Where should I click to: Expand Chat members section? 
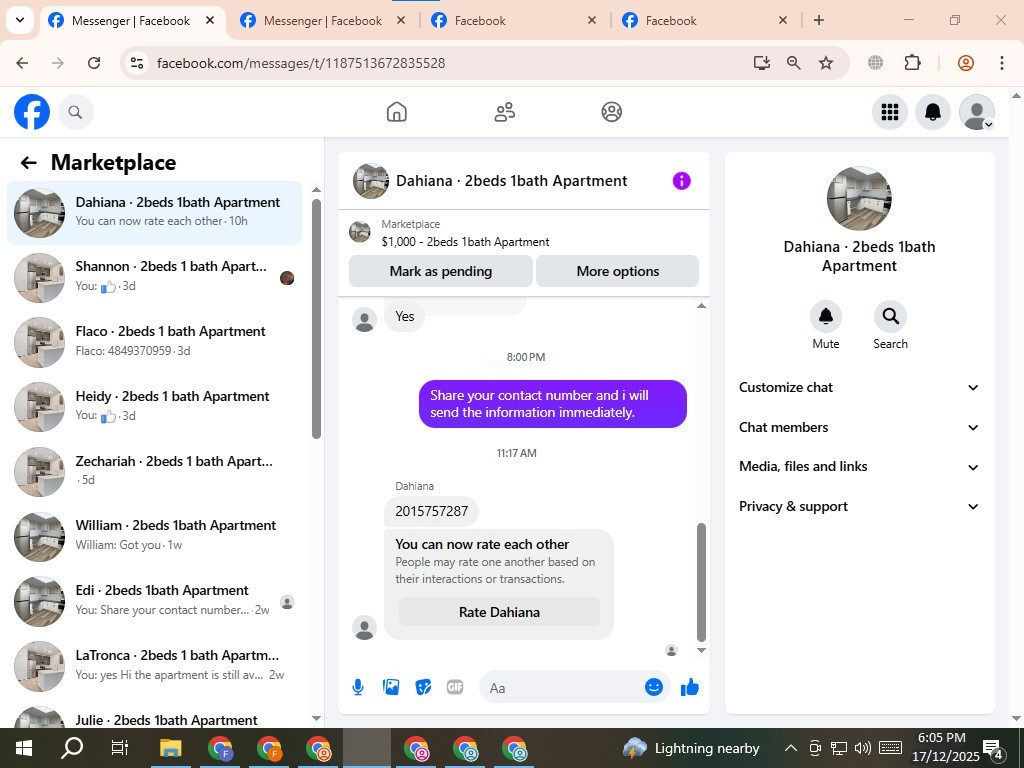[x=859, y=427]
